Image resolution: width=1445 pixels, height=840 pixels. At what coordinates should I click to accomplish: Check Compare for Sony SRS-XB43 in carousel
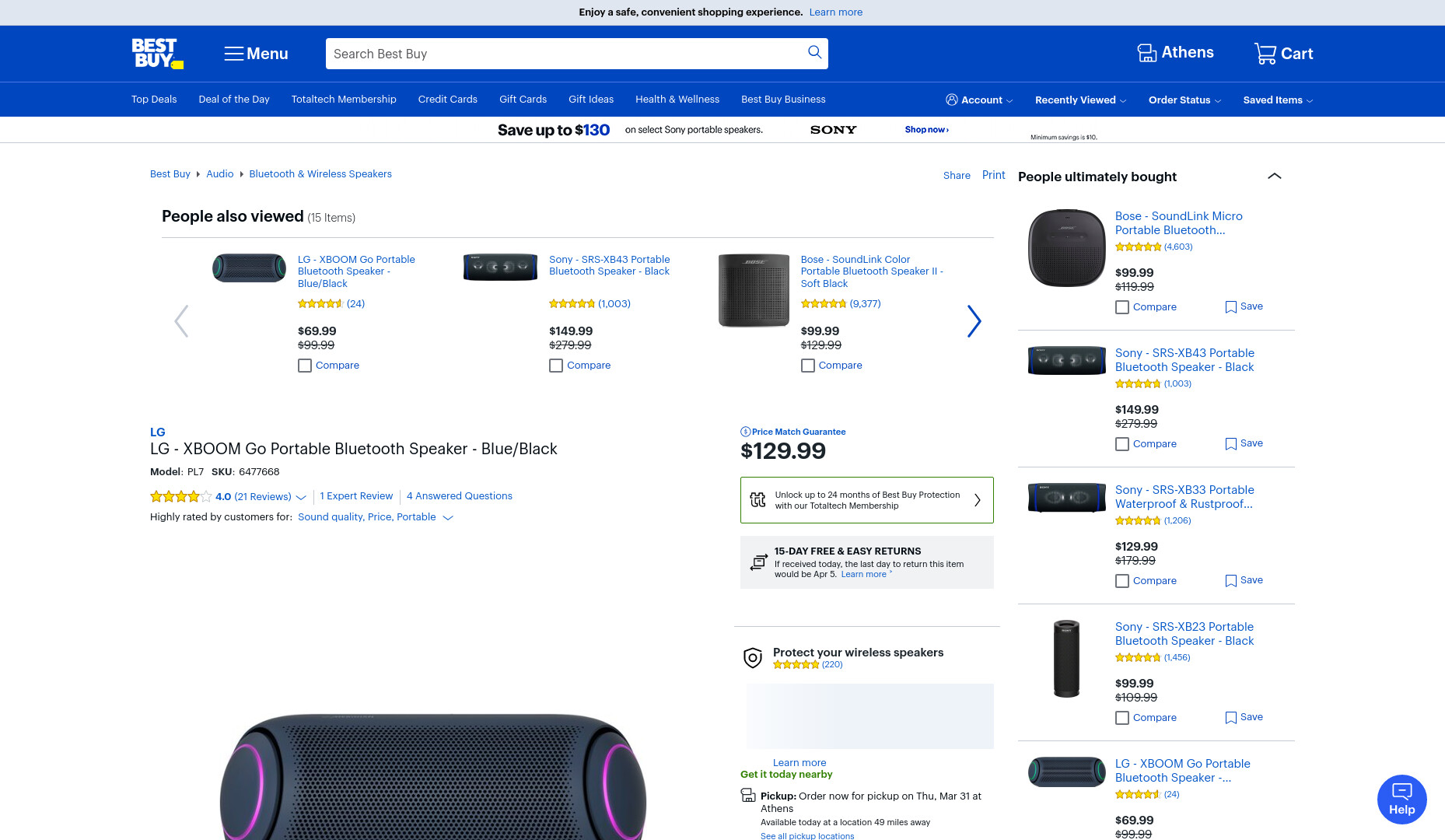[556, 366]
